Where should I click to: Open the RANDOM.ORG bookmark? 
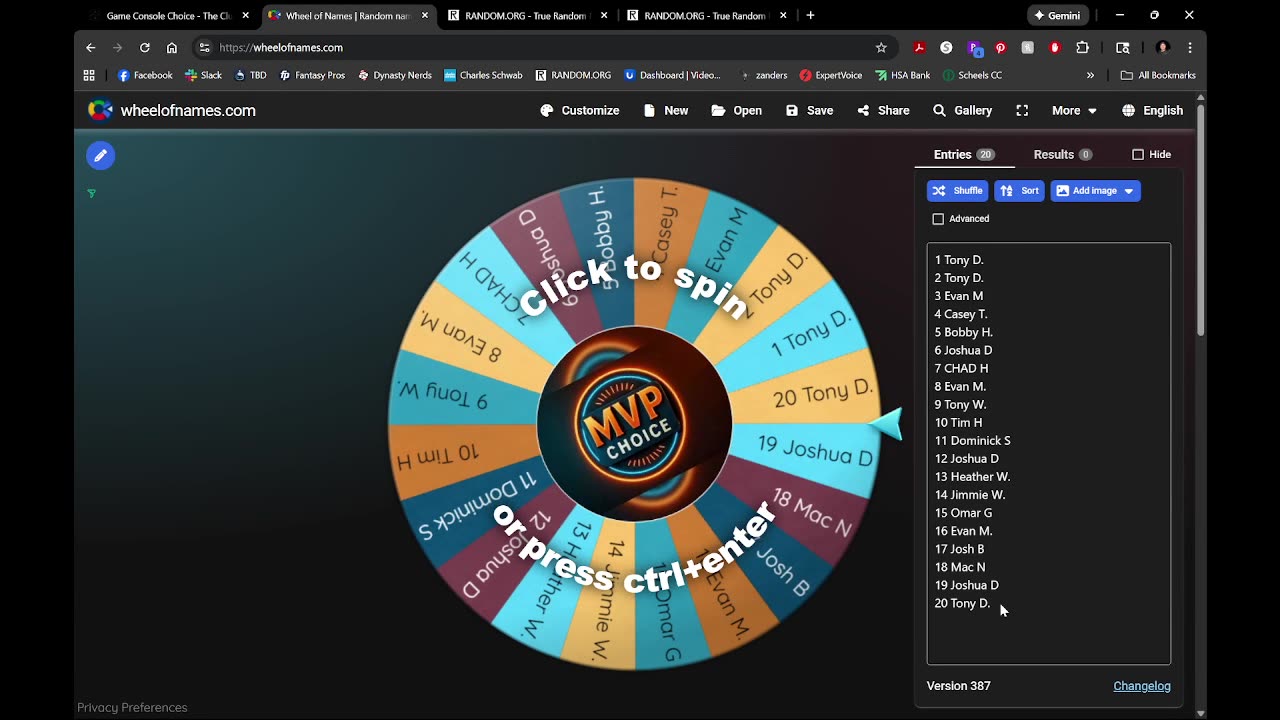(573, 75)
